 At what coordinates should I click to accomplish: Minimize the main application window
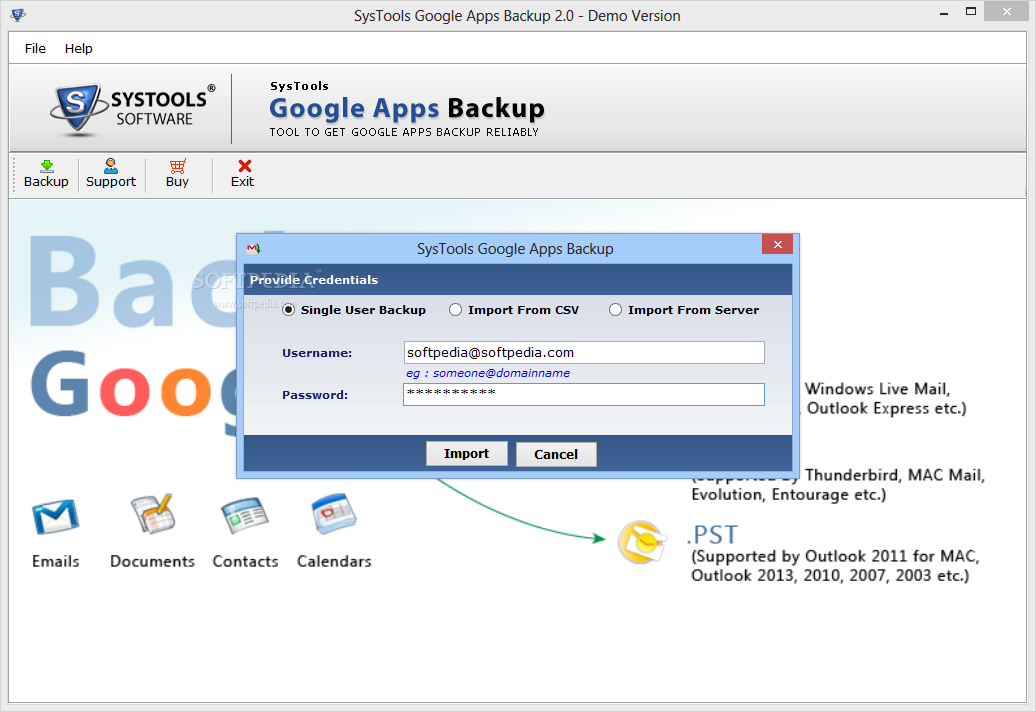[944, 13]
